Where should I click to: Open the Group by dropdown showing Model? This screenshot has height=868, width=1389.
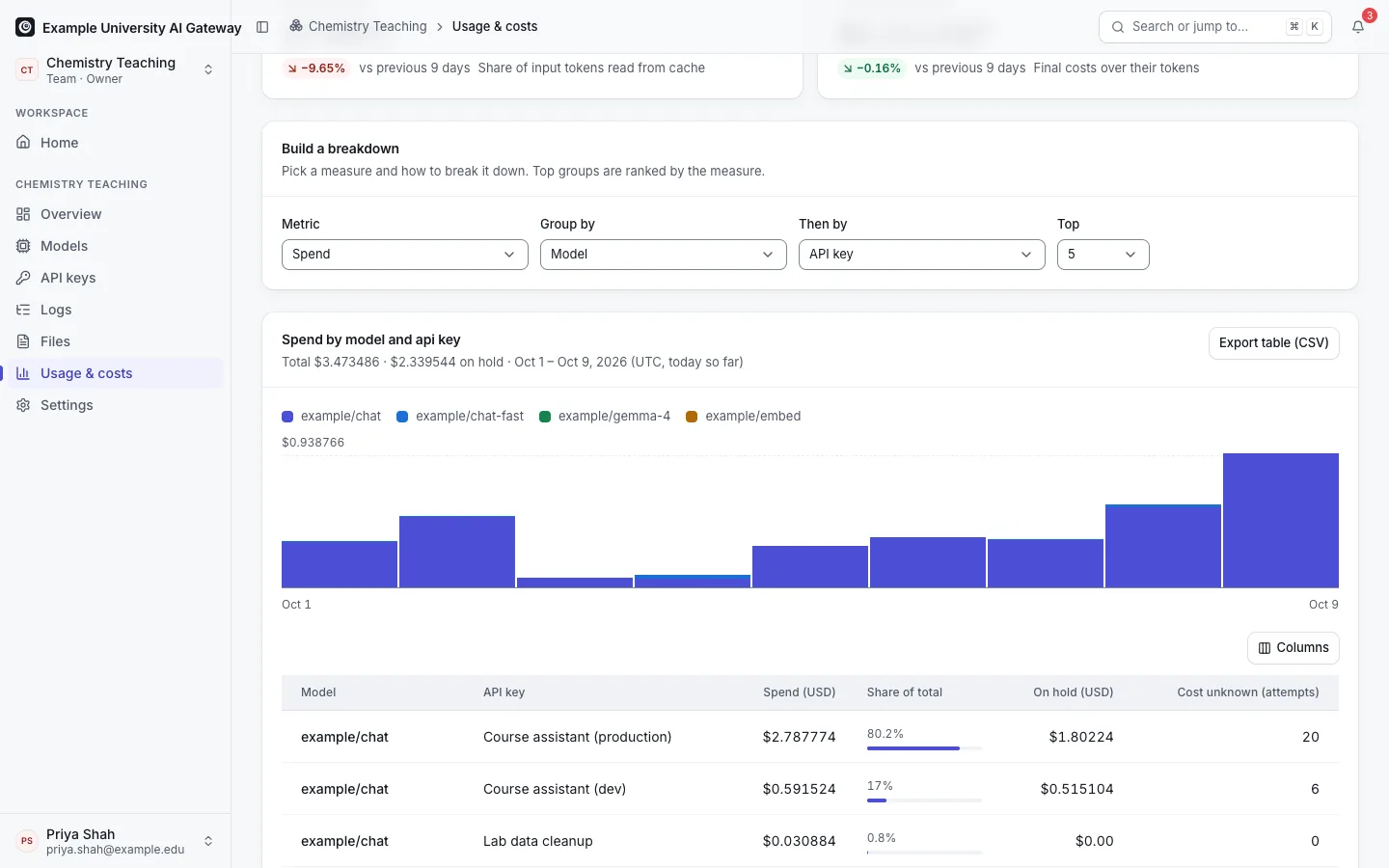(664, 255)
